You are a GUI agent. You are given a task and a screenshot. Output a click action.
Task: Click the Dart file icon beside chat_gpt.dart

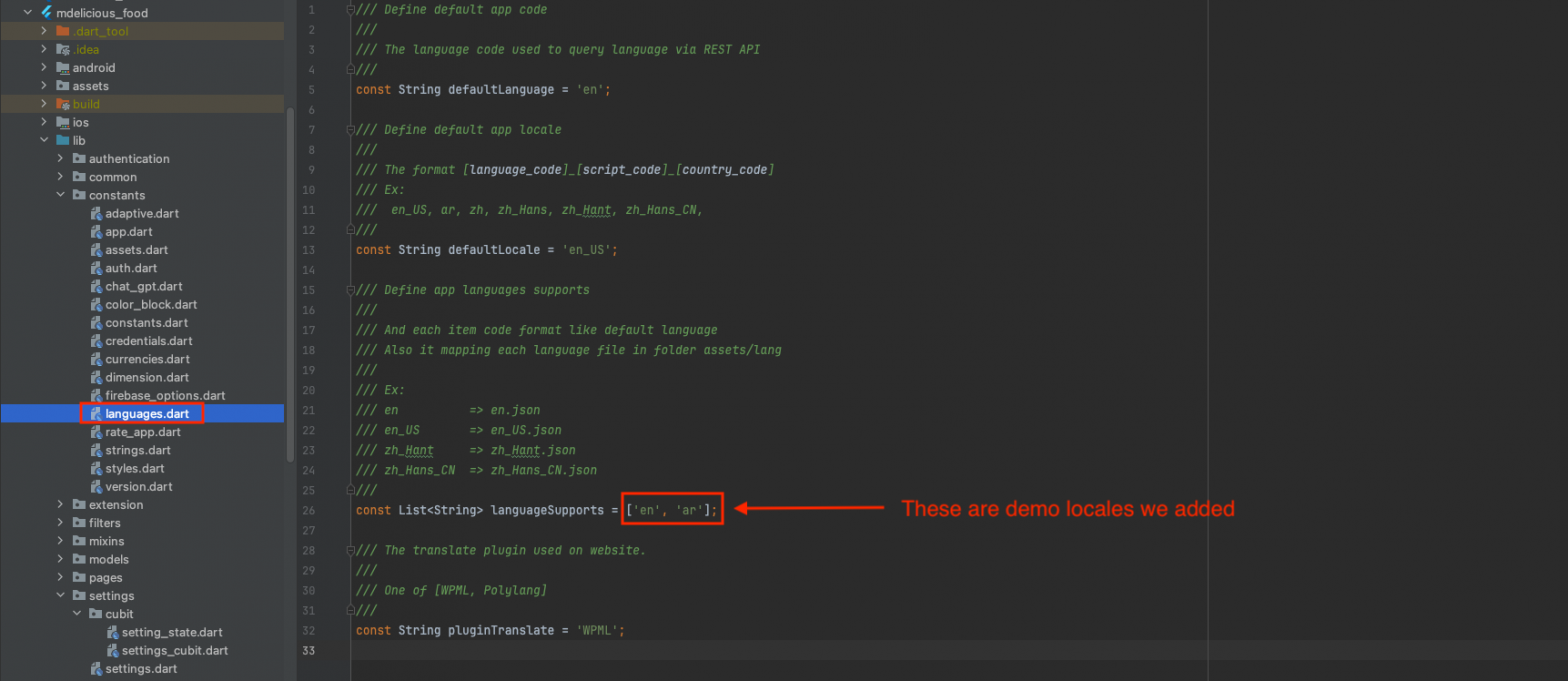[x=96, y=287]
